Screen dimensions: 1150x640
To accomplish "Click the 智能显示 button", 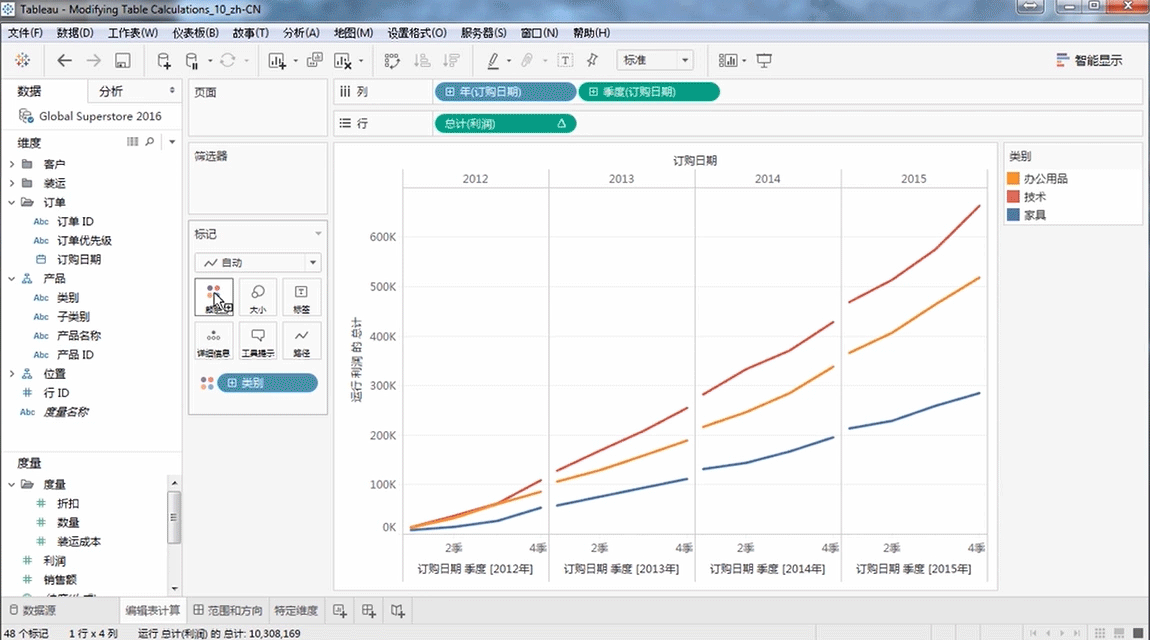I will coord(1089,61).
